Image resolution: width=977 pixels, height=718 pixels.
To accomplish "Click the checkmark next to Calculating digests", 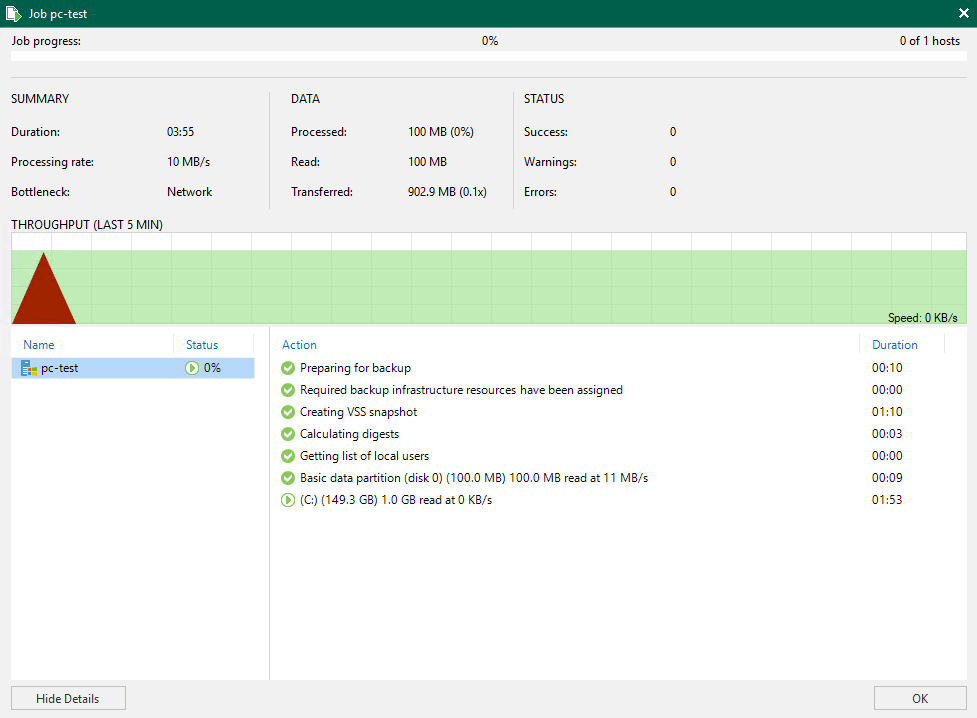I will click(x=288, y=434).
